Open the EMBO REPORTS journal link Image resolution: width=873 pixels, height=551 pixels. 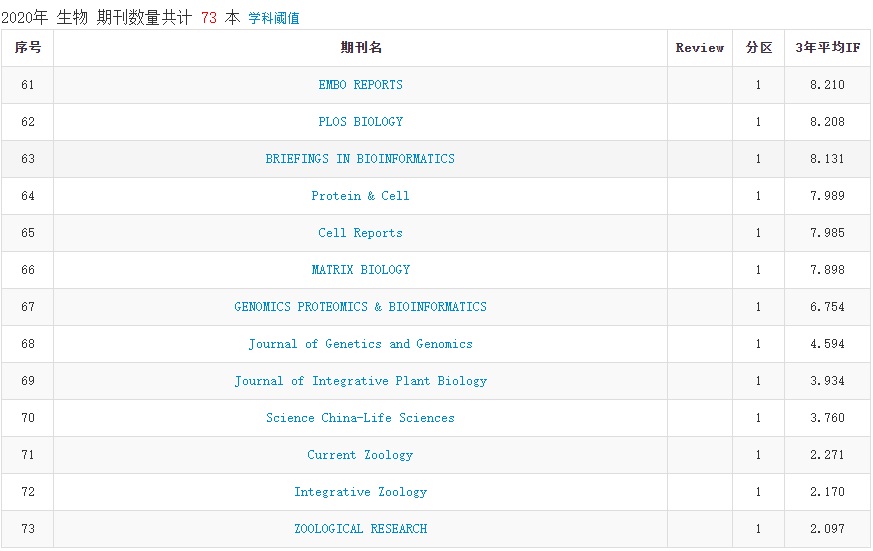point(360,85)
